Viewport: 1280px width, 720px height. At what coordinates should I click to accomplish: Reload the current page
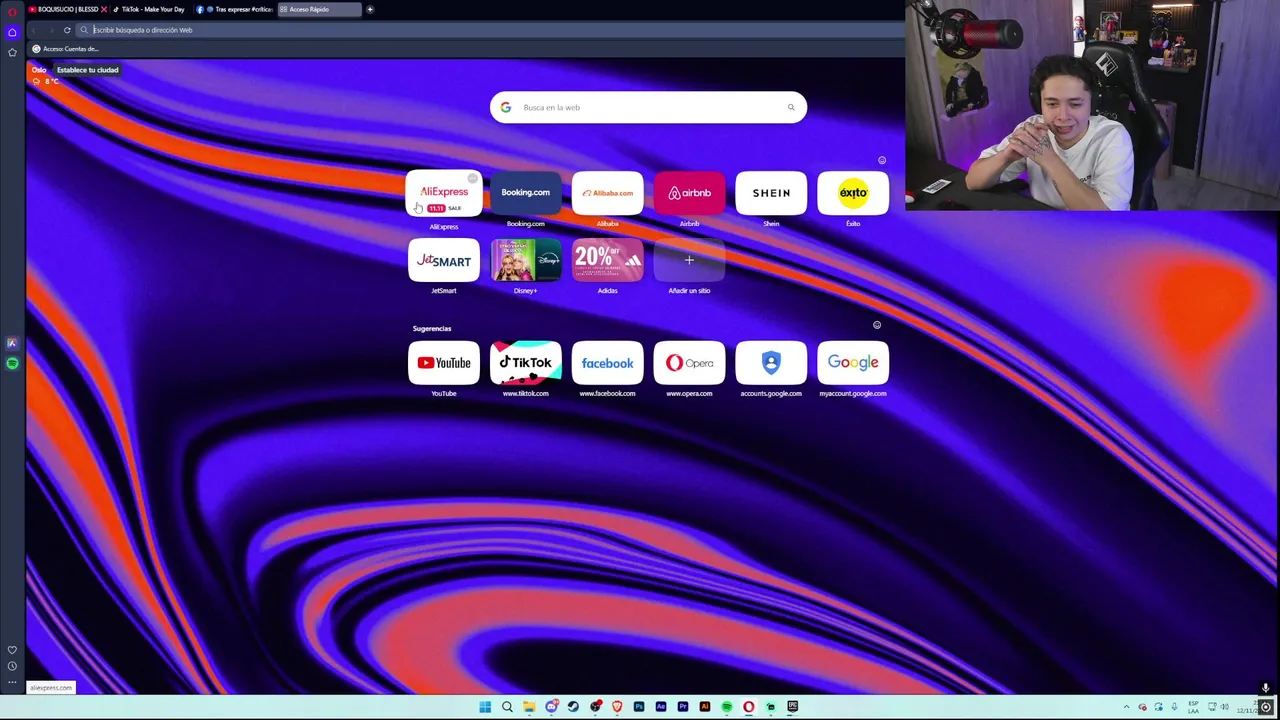click(67, 30)
